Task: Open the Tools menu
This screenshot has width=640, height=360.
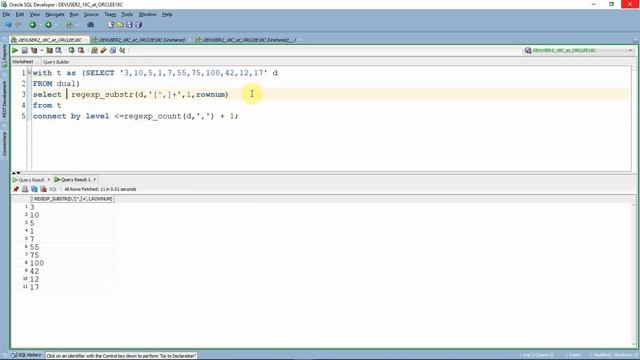Action: tap(127, 14)
